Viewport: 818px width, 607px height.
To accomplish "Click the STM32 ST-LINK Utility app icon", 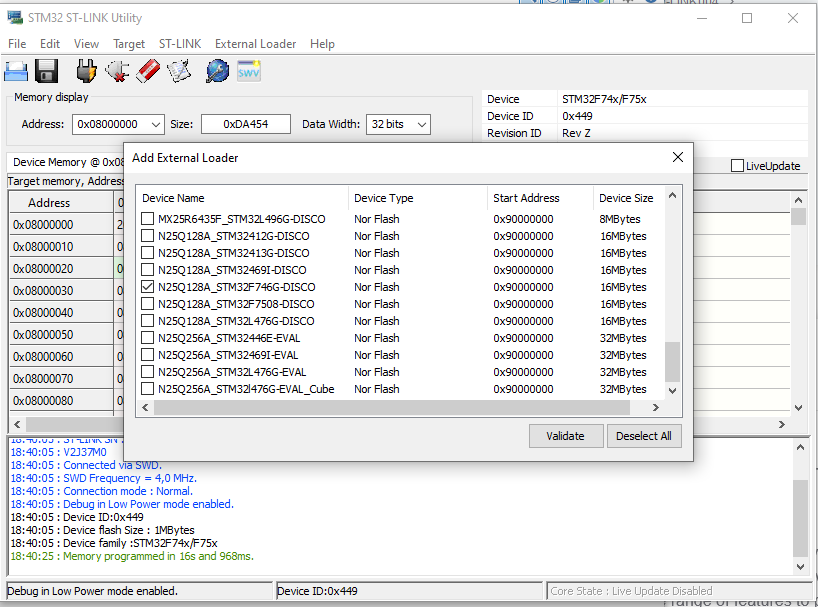I will coord(15,18).
